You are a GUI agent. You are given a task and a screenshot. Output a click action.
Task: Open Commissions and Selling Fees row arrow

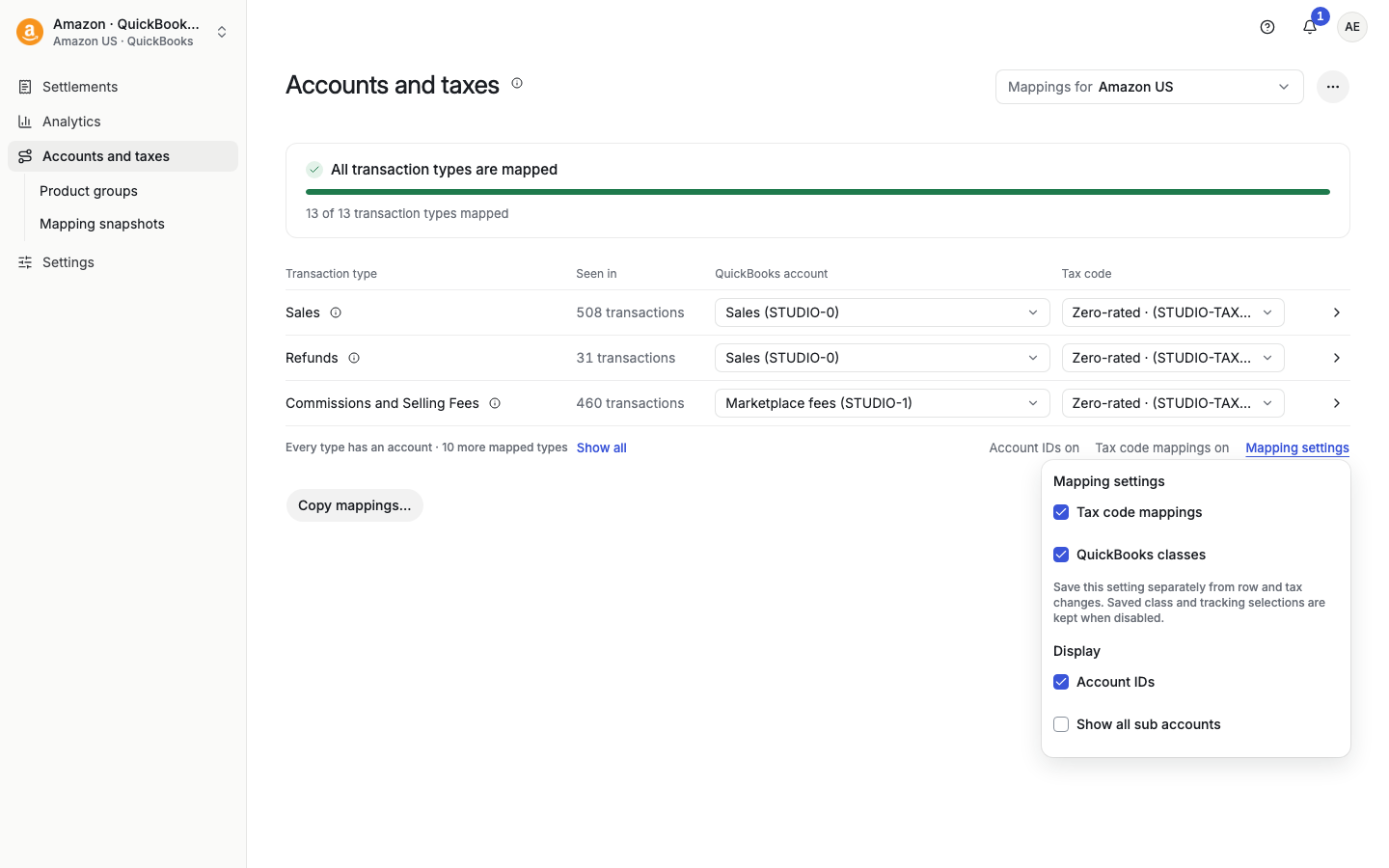(1337, 403)
